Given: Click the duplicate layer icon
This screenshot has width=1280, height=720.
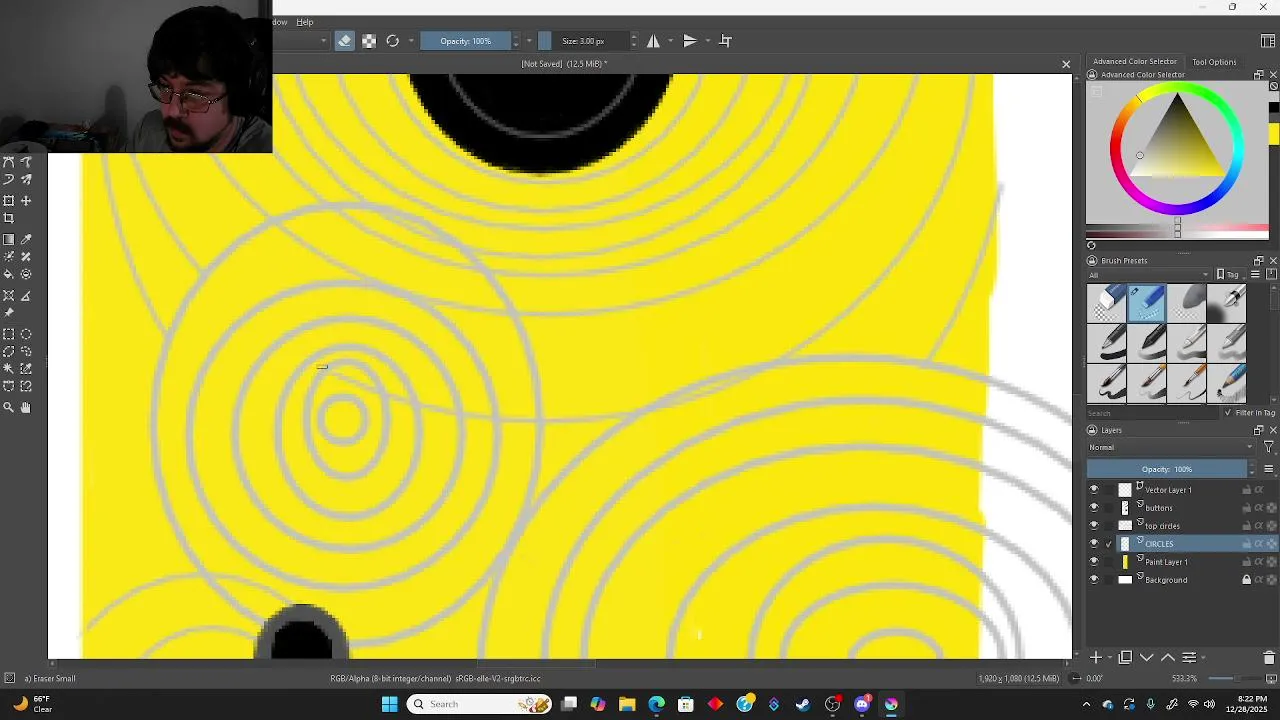Looking at the screenshot, I should click(x=1125, y=657).
